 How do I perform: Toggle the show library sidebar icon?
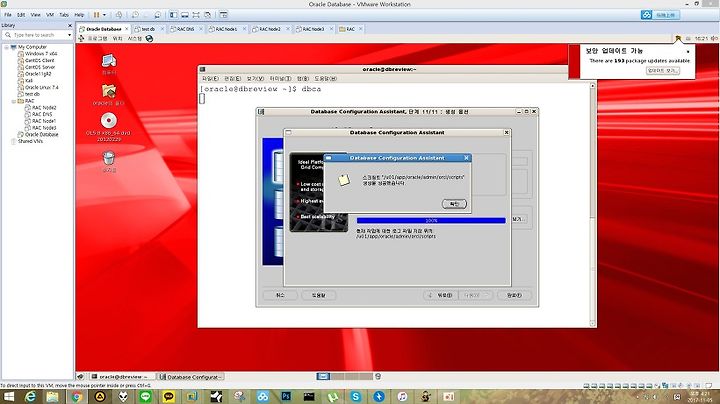click(174, 15)
